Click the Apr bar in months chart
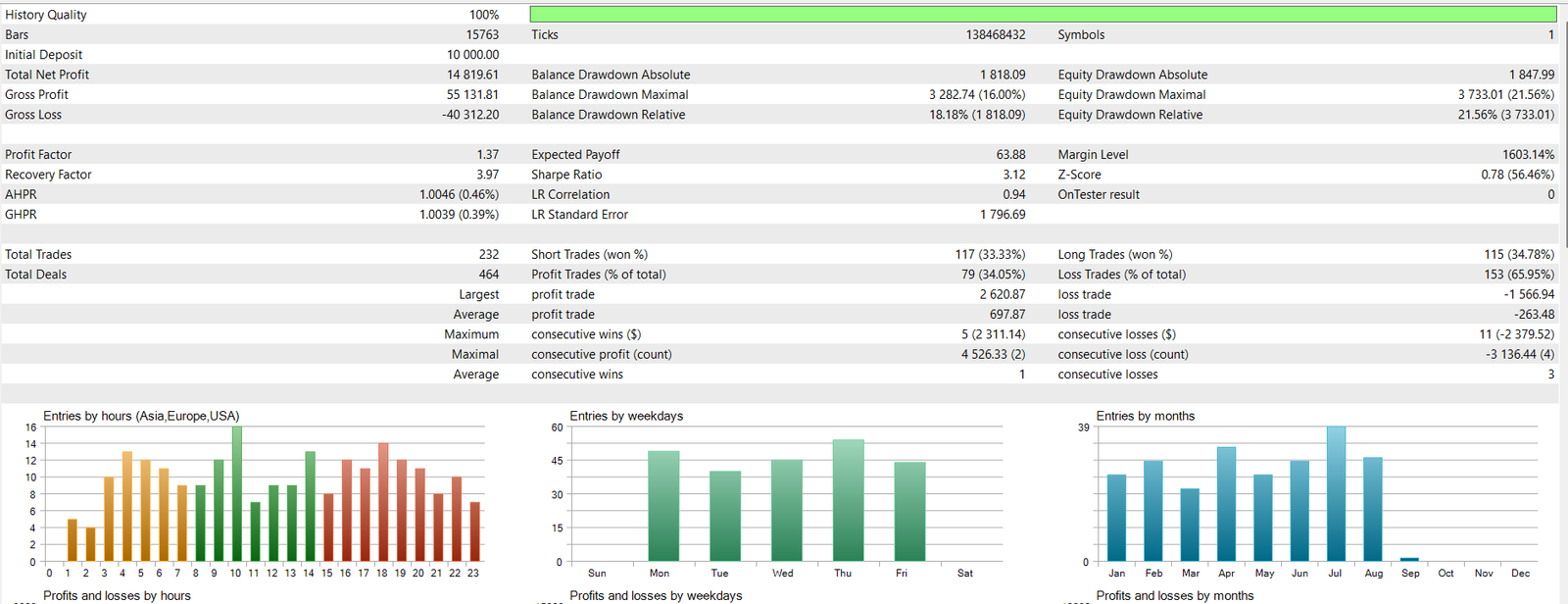Screen dimensions: 1568x604 click(1227, 504)
